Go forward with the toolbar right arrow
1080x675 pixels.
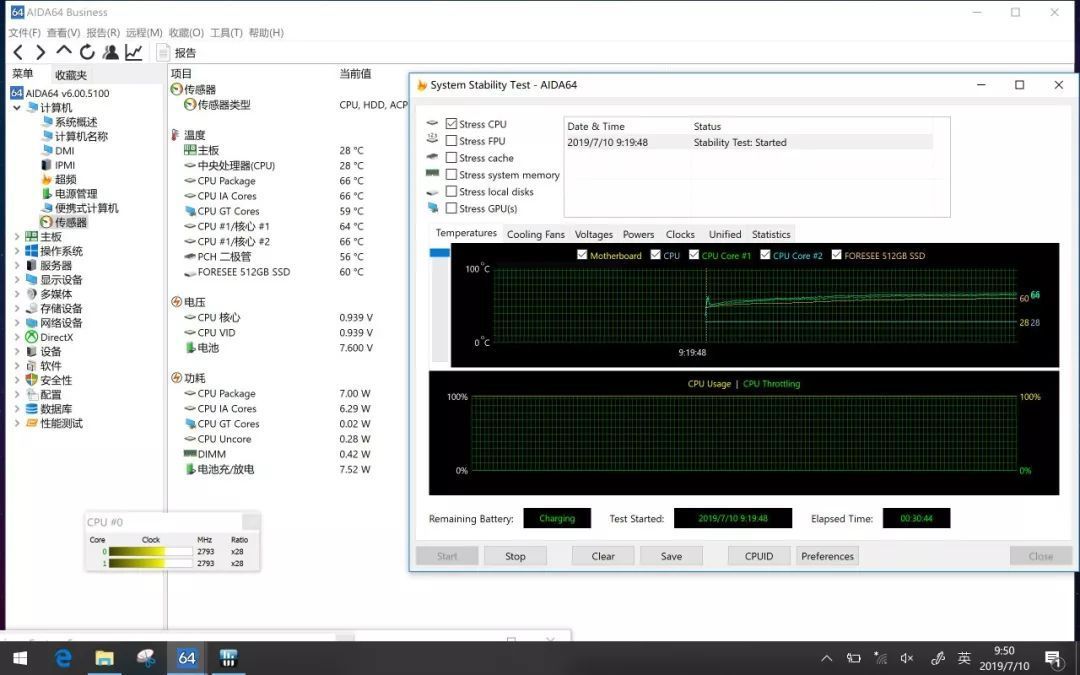pos(41,52)
